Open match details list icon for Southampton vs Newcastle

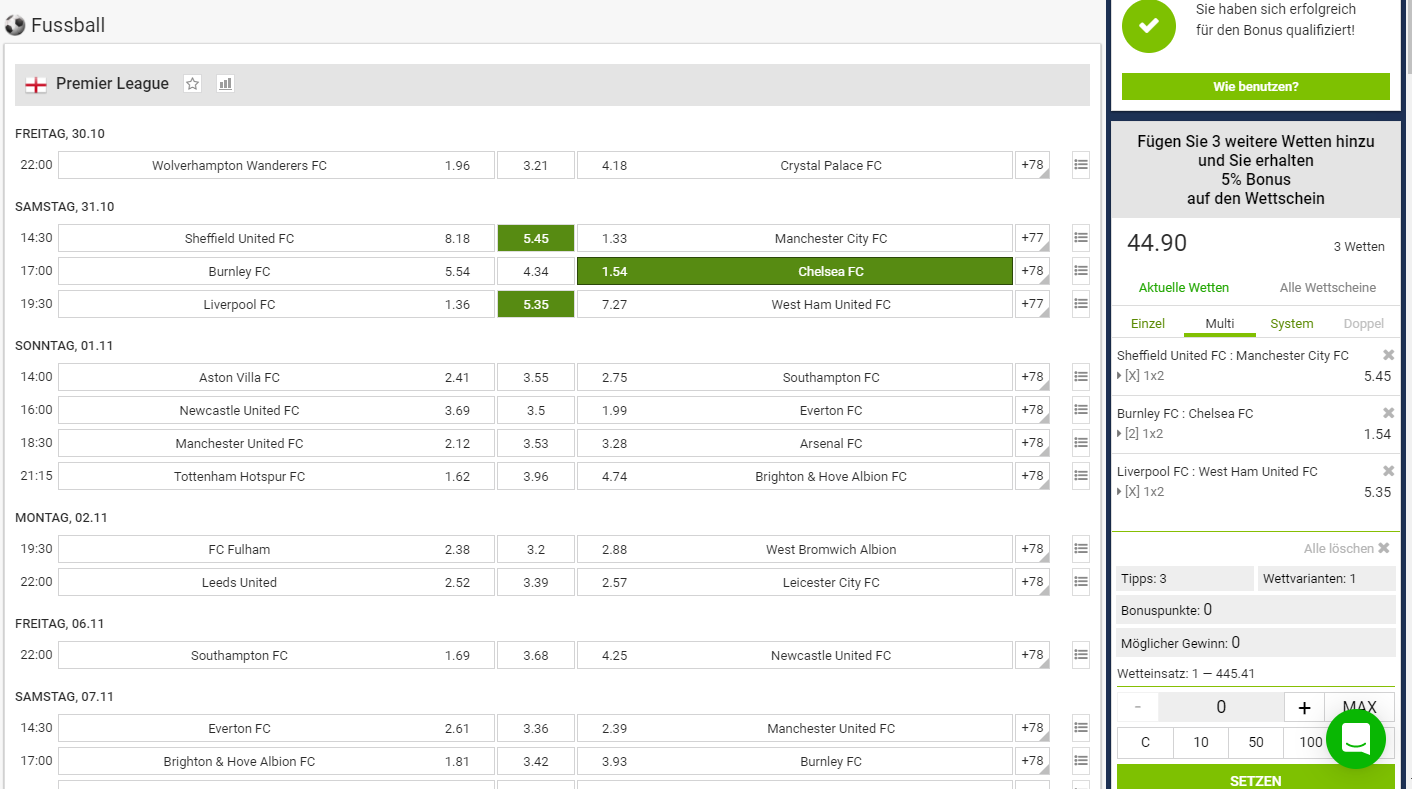click(1081, 655)
